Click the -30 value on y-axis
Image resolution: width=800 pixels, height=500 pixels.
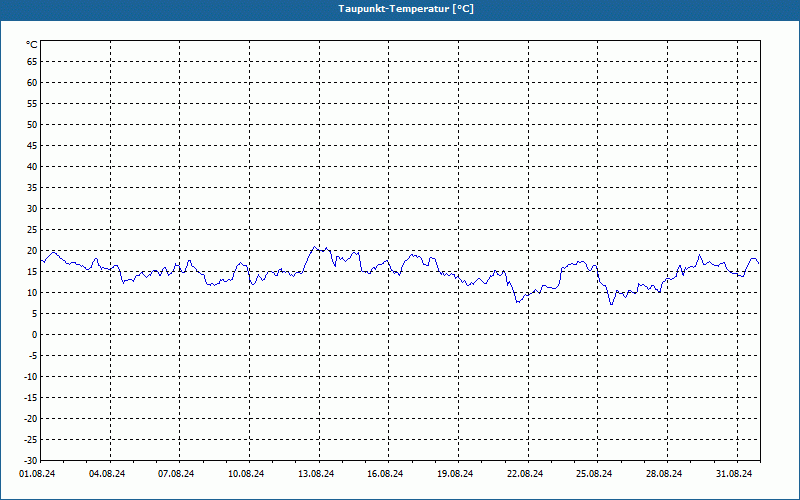[x=30, y=461]
